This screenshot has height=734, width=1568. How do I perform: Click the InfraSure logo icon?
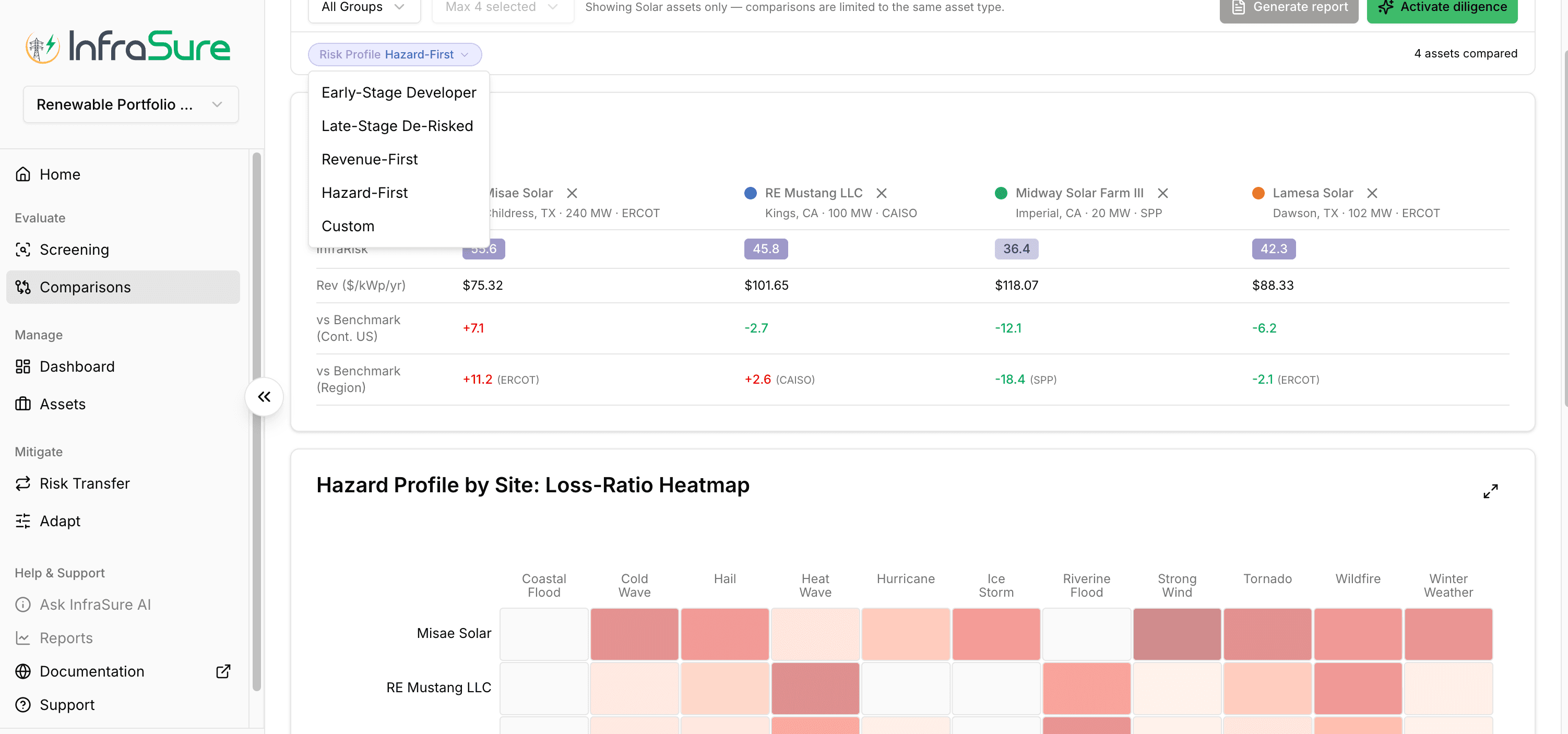(x=43, y=47)
